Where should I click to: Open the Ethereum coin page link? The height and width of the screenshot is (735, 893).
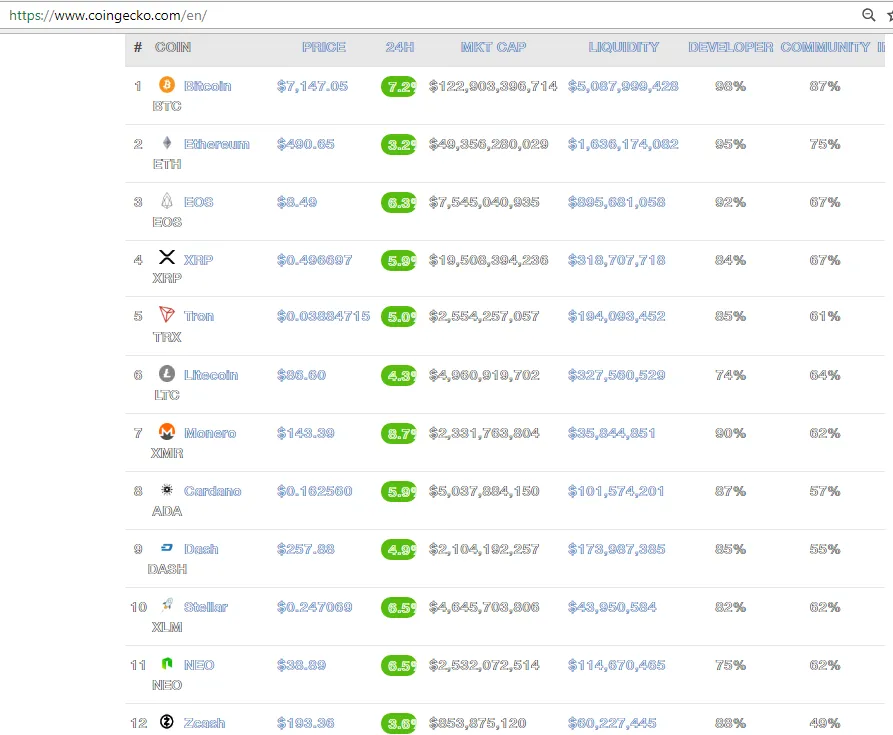[x=216, y=144]
